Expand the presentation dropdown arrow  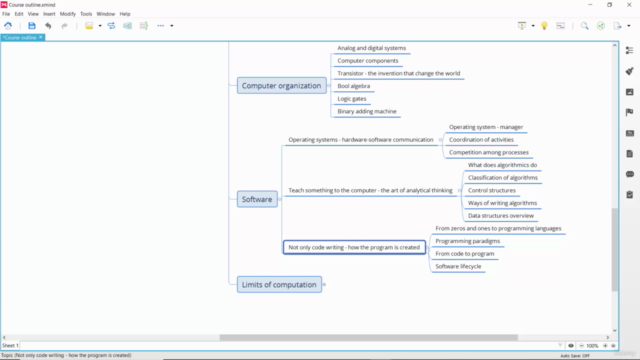point(533,26)
